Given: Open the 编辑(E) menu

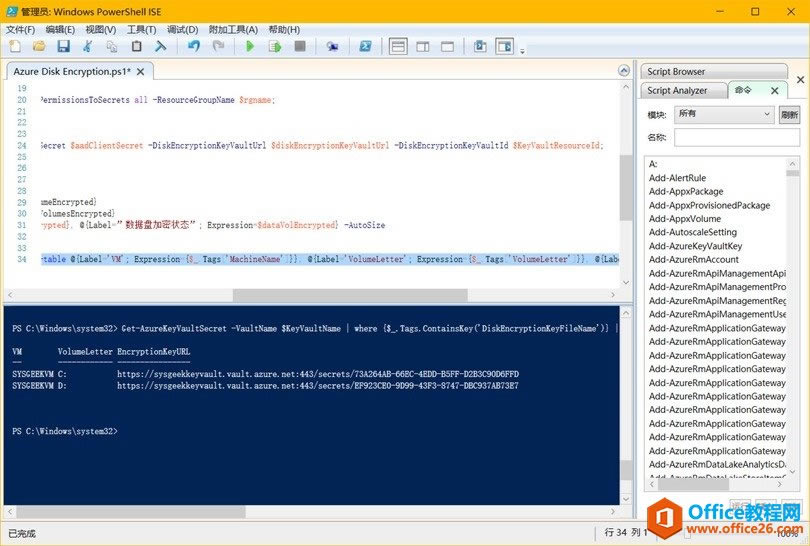Looking at the screenshot, I should (60, 29).
